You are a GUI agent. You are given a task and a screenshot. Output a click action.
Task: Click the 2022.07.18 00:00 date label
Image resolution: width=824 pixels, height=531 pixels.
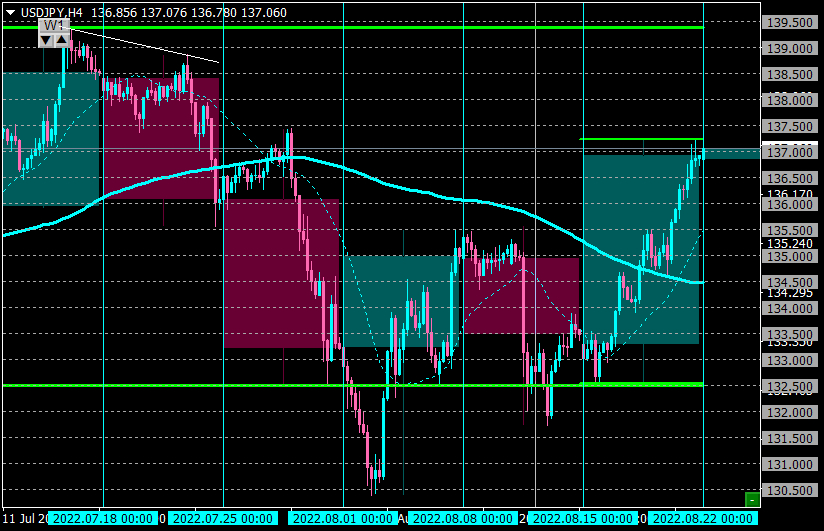pos(103,519)
